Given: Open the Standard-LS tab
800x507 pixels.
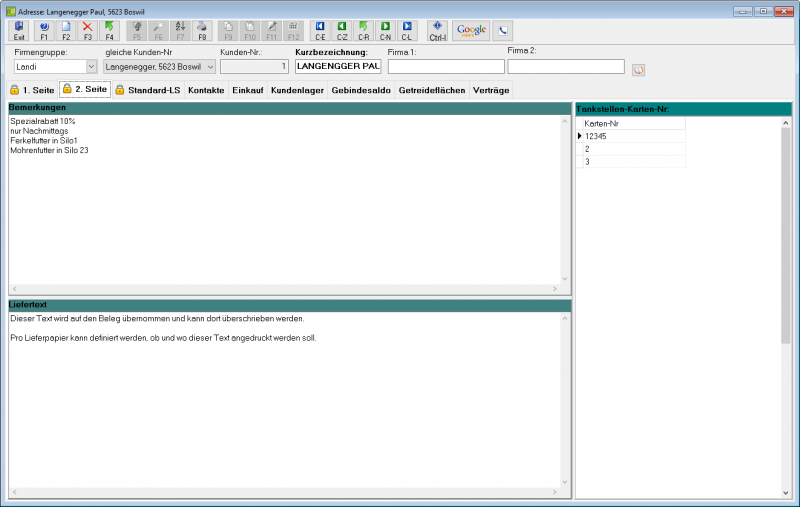Looking at the screenshot, I should pos(148,90).
